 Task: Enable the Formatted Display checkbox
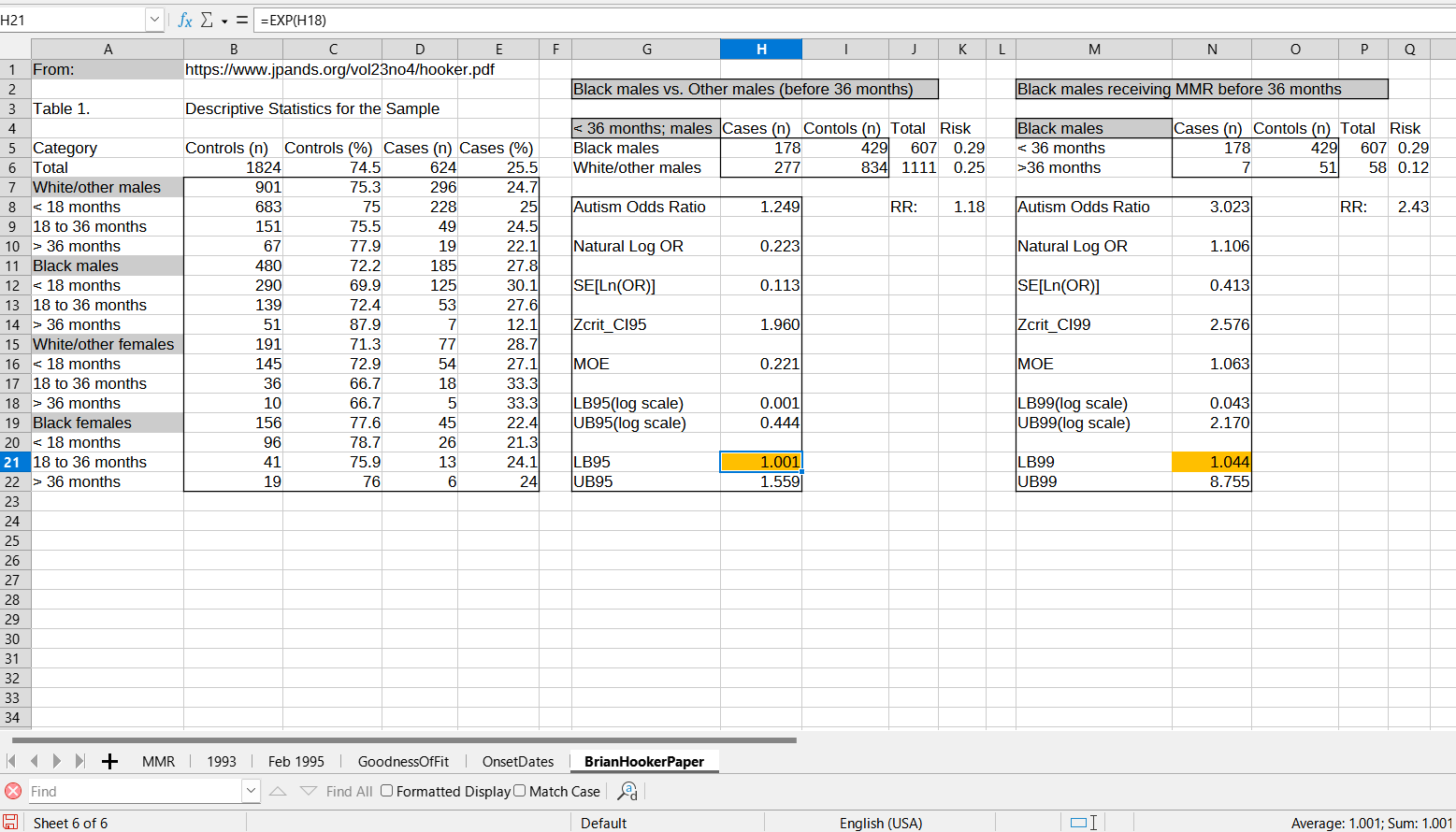[386, 791]
